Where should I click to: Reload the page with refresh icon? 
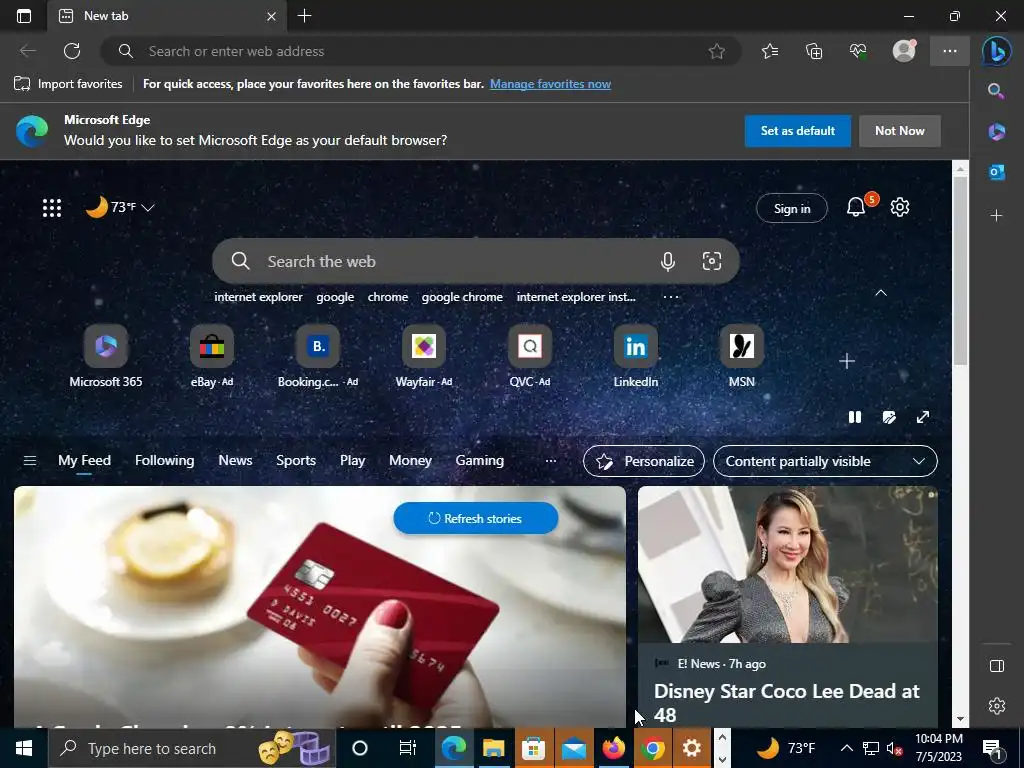[72, 51]
